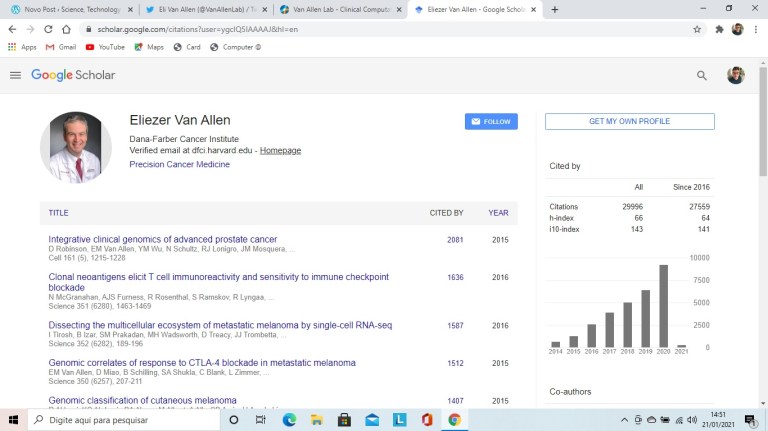Open the h-index label

[561, 218]
